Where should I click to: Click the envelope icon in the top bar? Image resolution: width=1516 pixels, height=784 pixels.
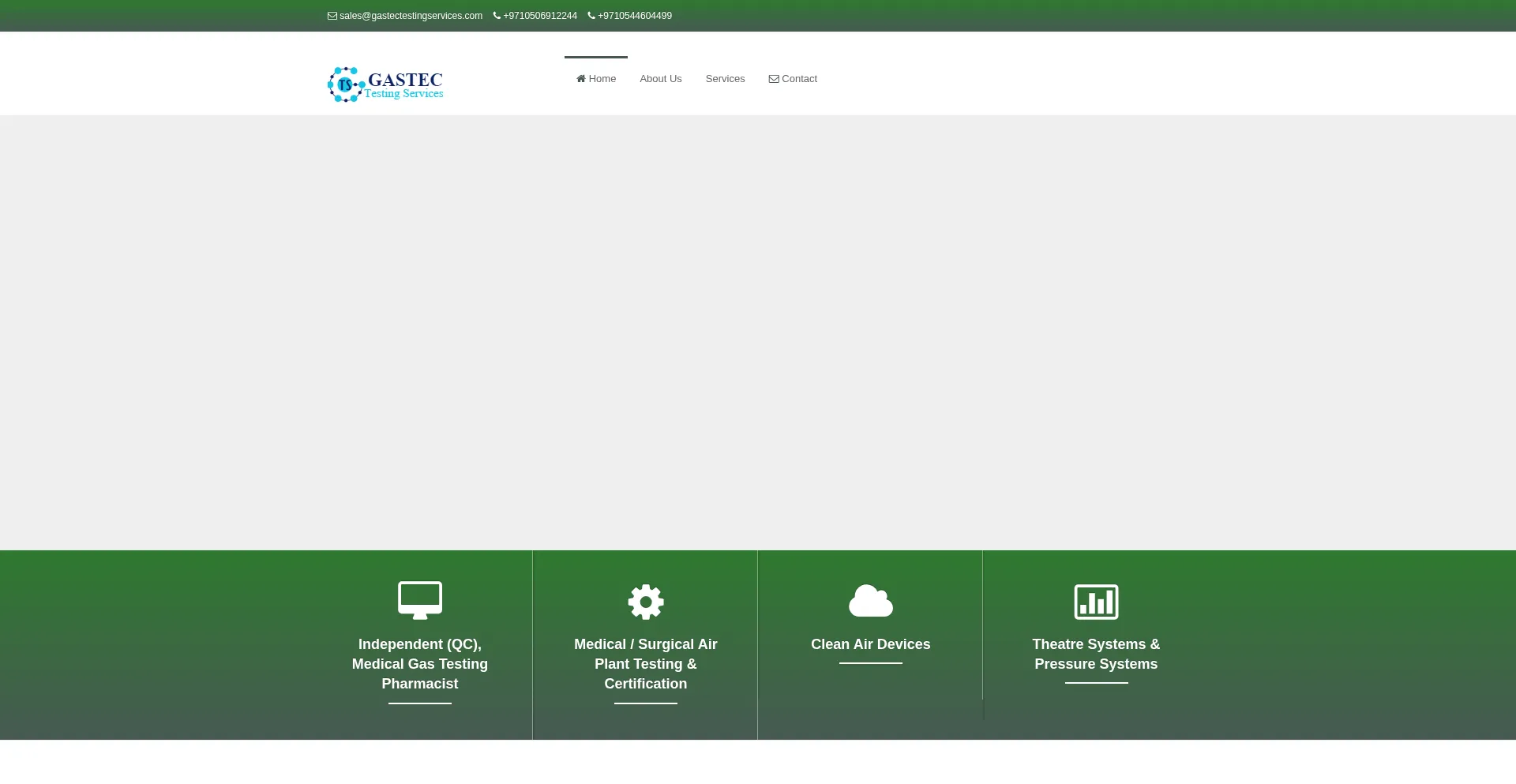tap(332, 16)
